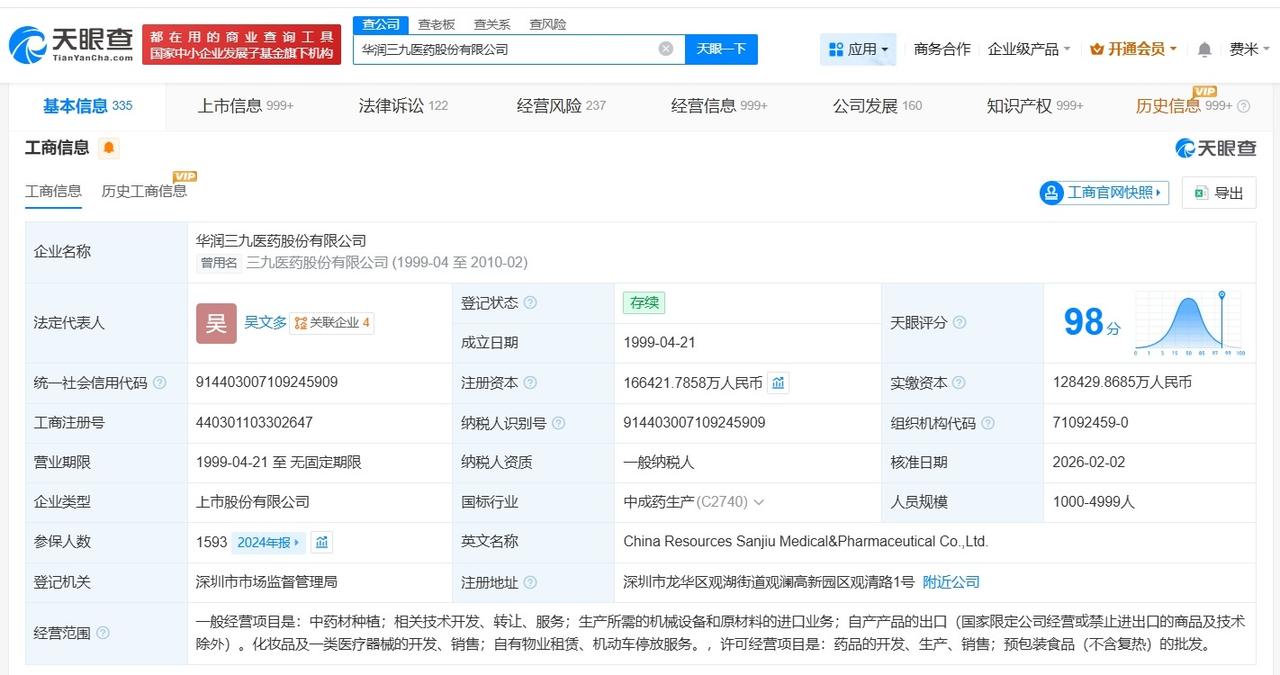1280x675 pixels.
Task: Click the 吴 legal representative avatar
Action: [216, 323]
